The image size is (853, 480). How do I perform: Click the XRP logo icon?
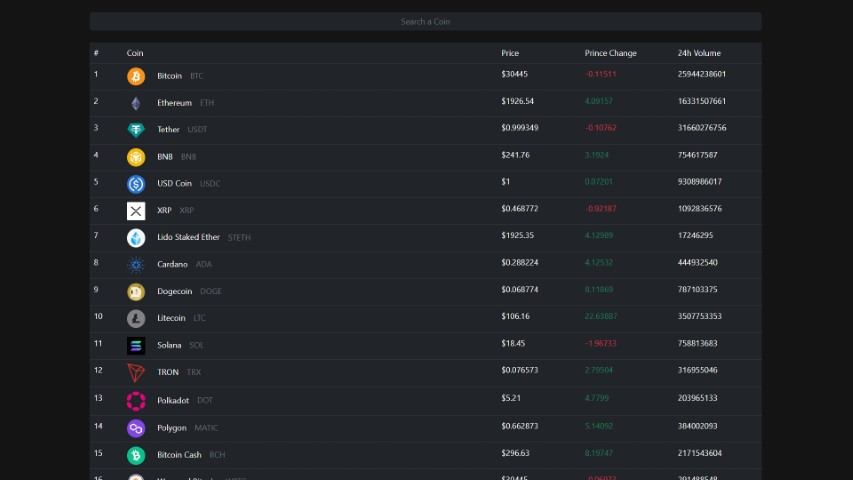136,211
